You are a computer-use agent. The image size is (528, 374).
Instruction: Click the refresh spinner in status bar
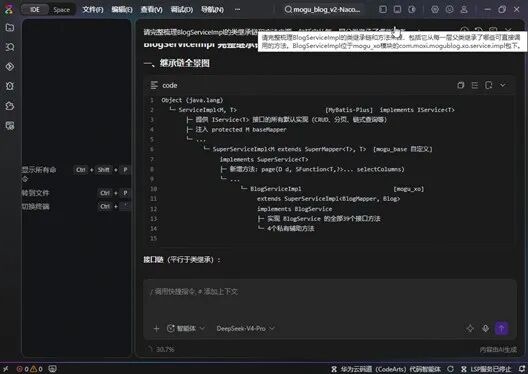click(451, 369)
